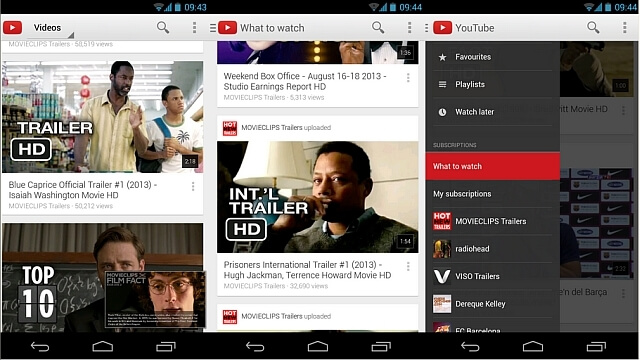This screenshot has height=360, width=640.
Task: Go back on the middle phone screen
Action: point(255,347)
